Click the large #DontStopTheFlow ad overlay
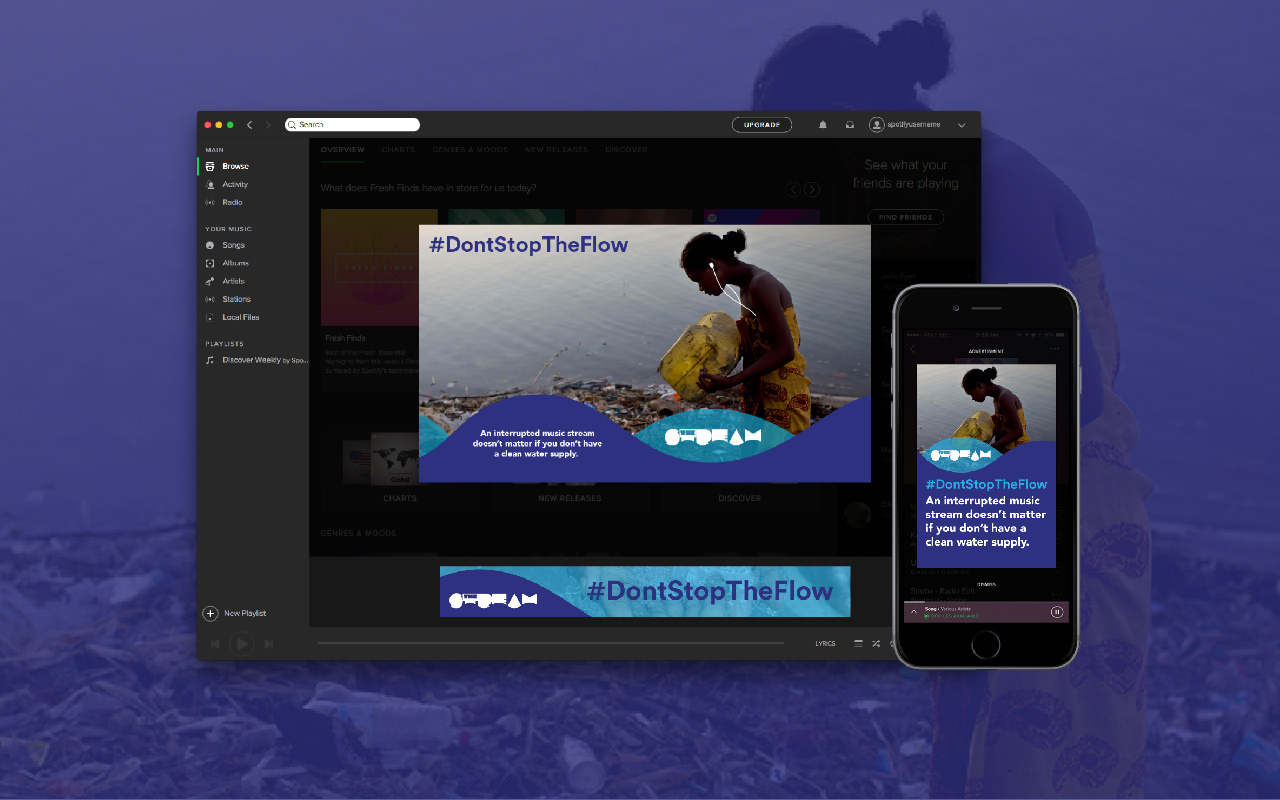This screenshot has width=1280, height=800. click(645, 353)
